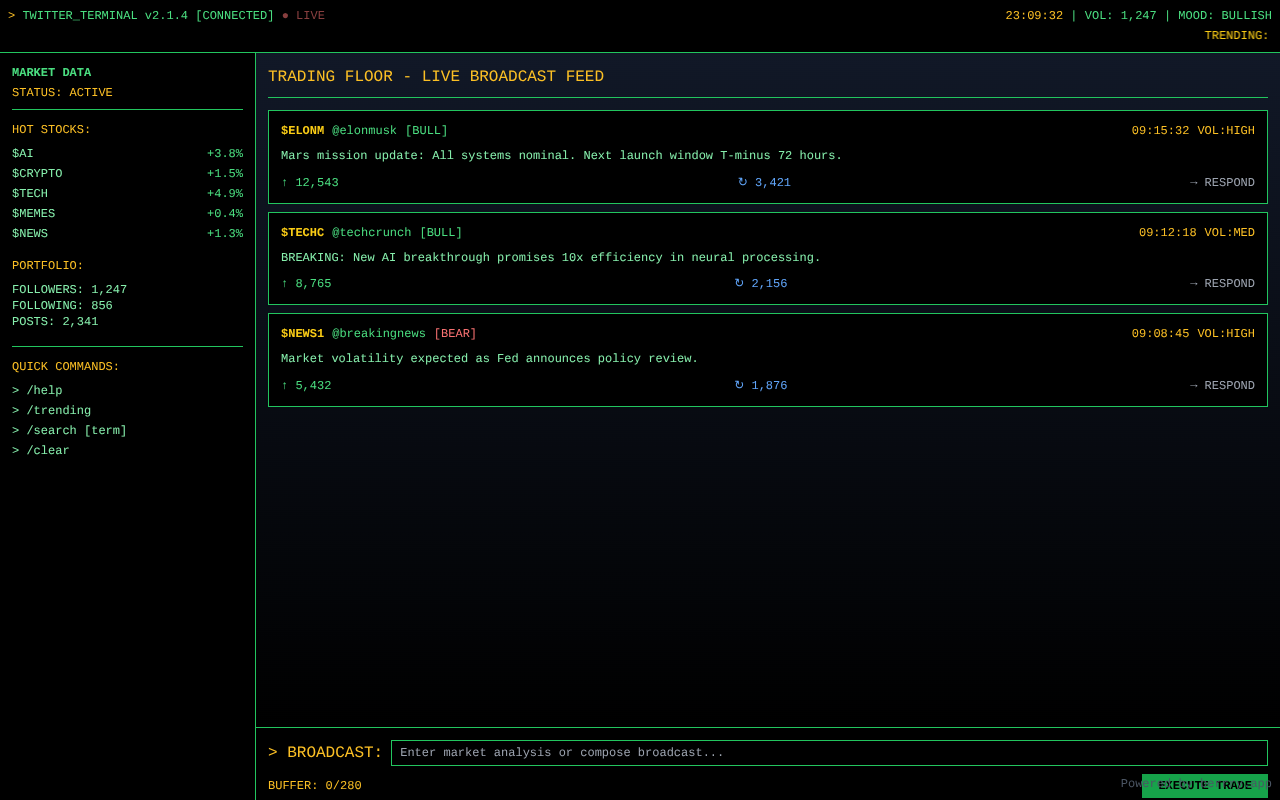Upvote the $ELONM Mars mission post
1280x800 pixels.
click(x=310, y=183)
